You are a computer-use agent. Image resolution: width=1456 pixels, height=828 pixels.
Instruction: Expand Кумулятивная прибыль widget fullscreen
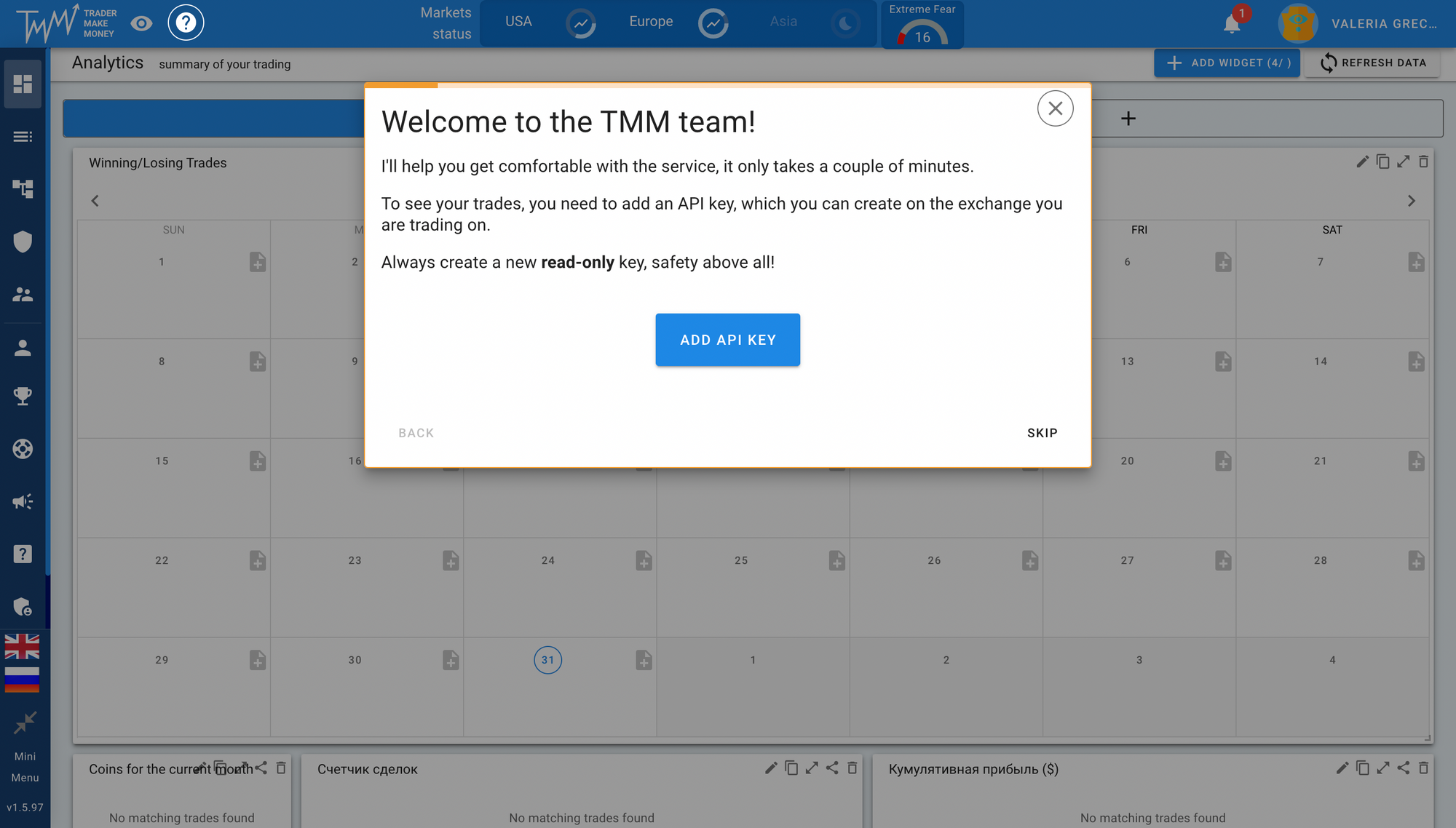(x=1382, y=768)
